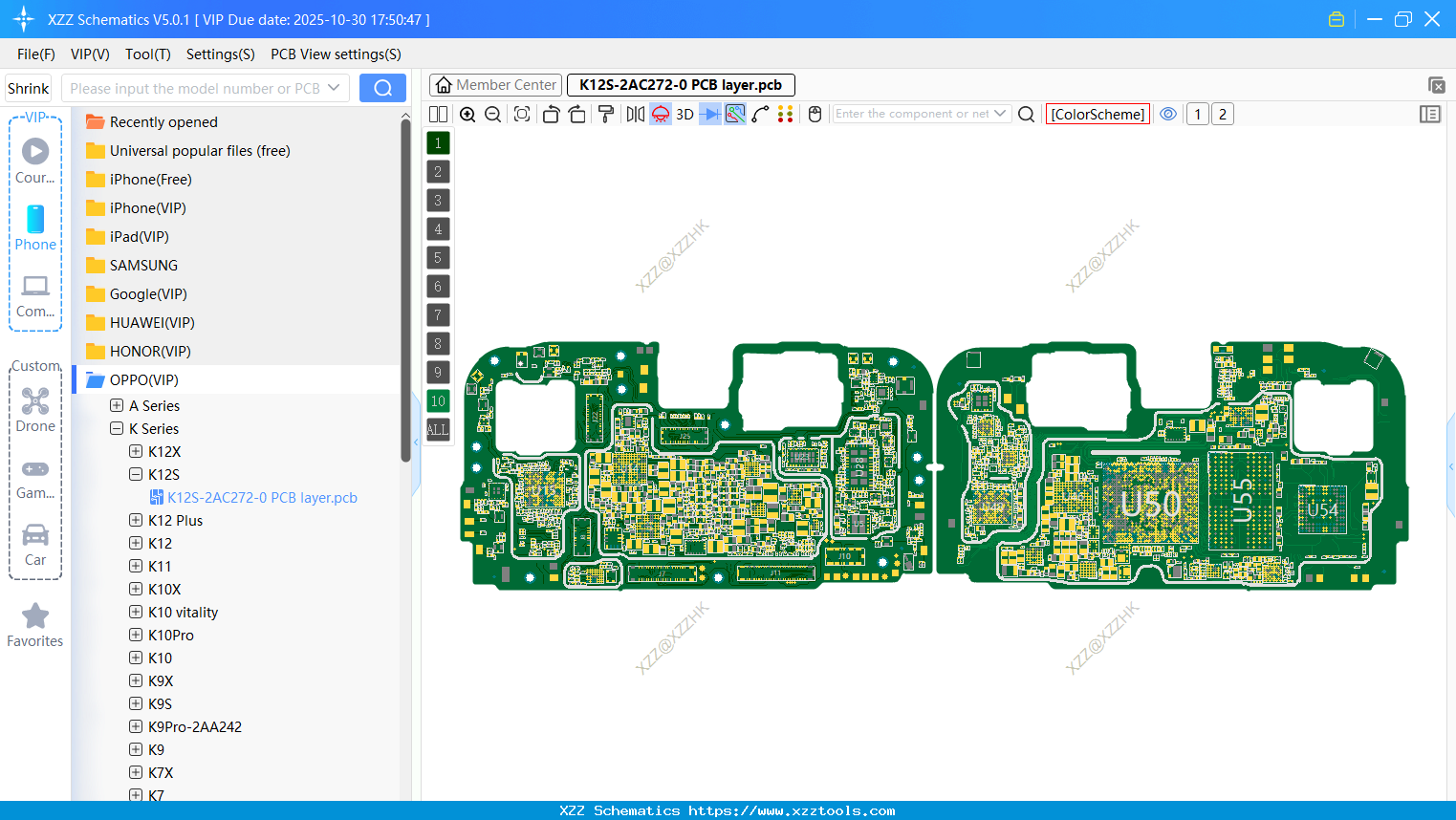Viewport: 1456px width, 820px height.
Task: Open PCB View settings(S) menu
Action: [x=336, y=54]
